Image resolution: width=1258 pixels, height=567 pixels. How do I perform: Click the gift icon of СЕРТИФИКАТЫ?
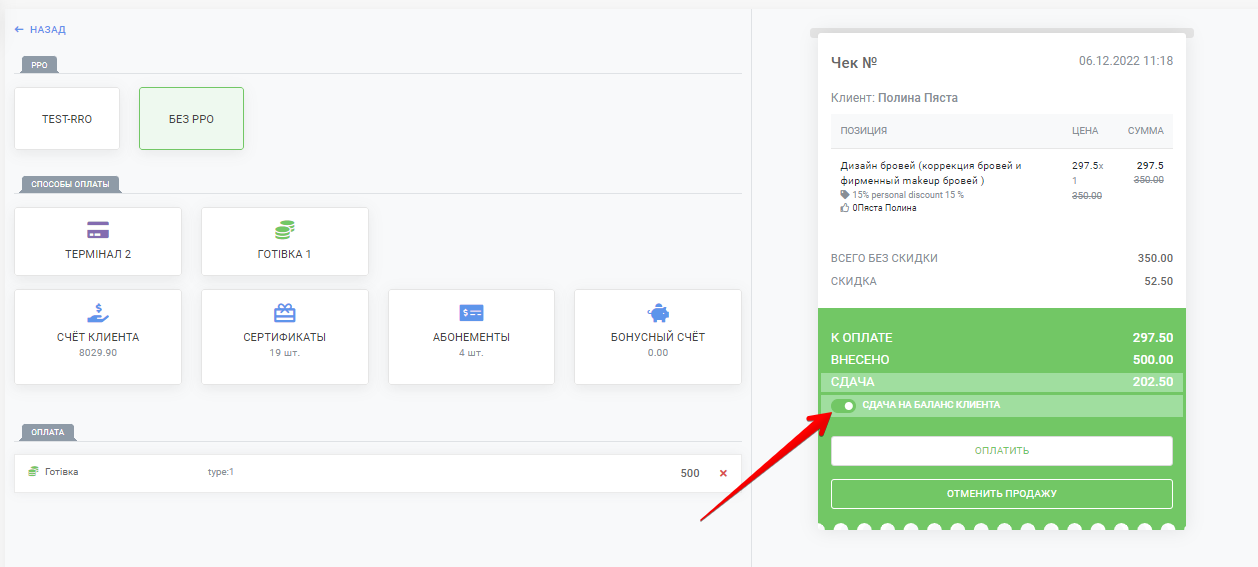click(285, 313)
